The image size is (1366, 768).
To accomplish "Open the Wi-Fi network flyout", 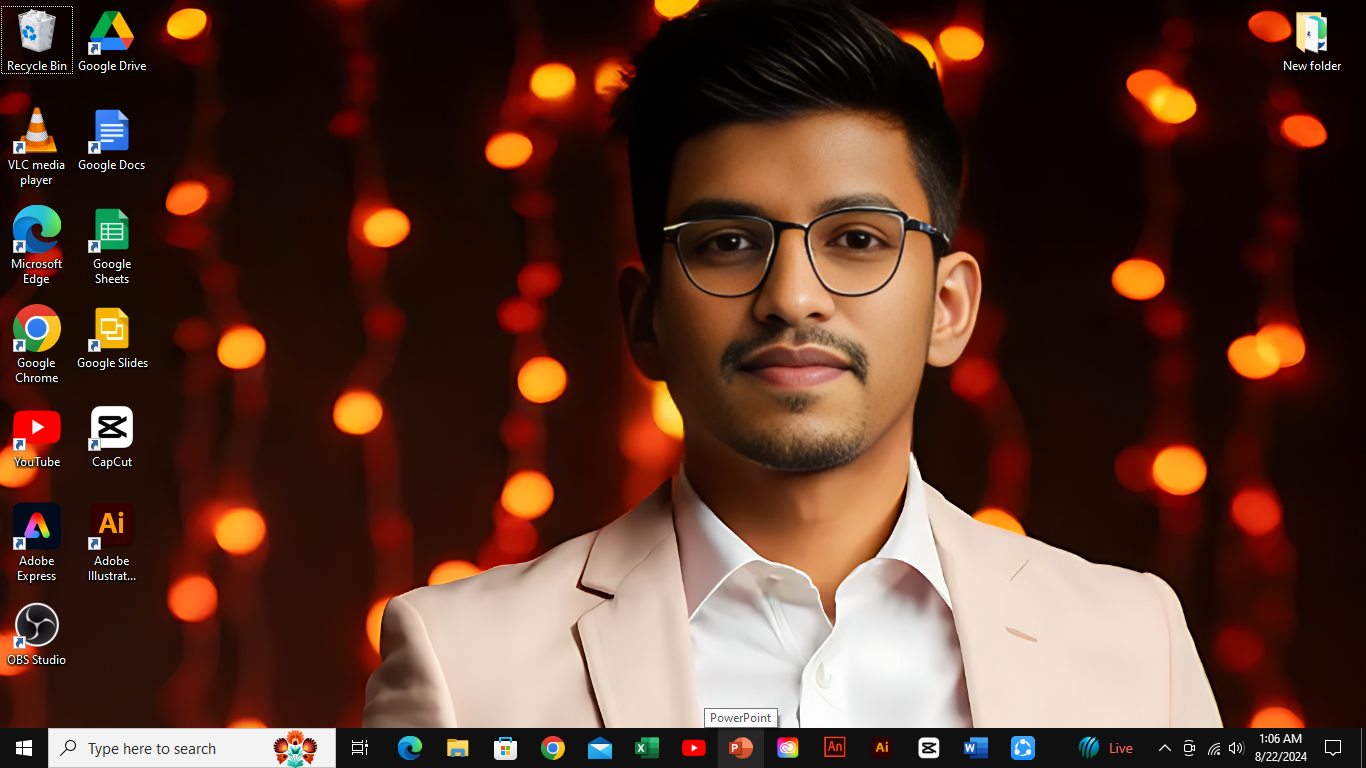I will [1213, 748].
